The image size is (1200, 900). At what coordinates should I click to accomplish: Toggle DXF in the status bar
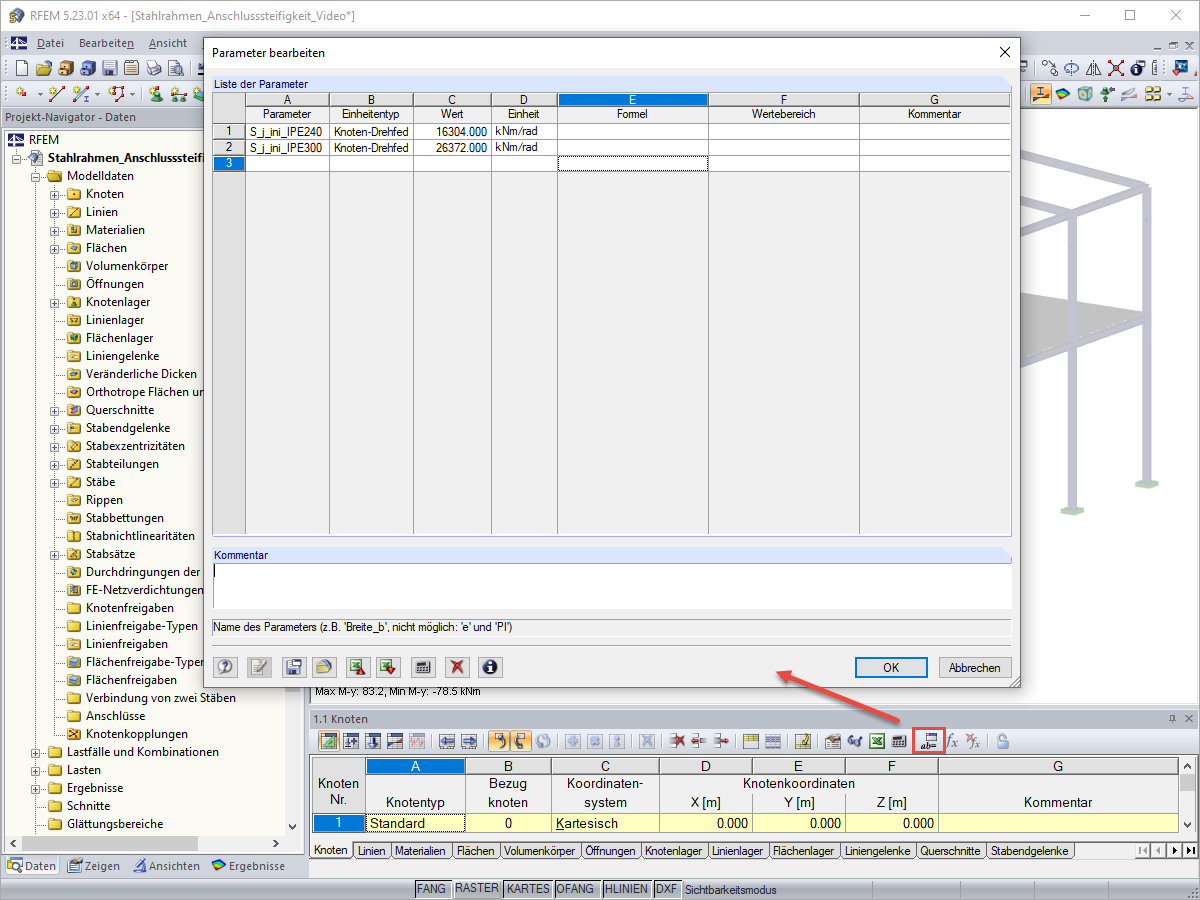[666, 889]
